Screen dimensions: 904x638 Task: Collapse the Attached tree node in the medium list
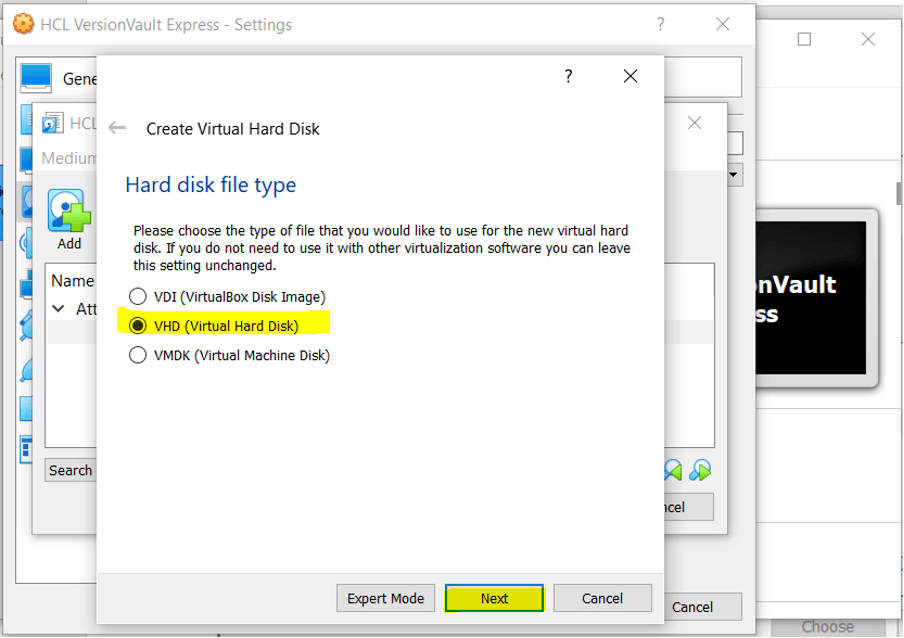[58, 309]
